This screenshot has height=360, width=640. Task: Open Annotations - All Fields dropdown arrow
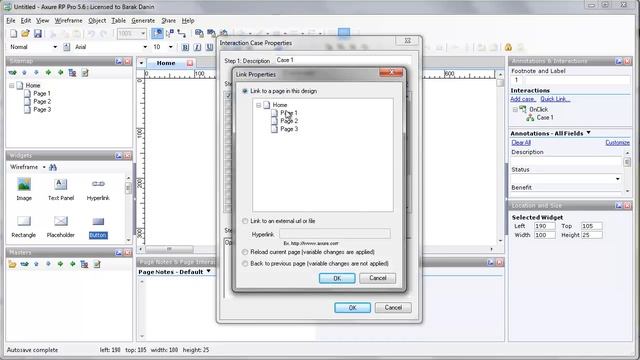pos(589,133)
